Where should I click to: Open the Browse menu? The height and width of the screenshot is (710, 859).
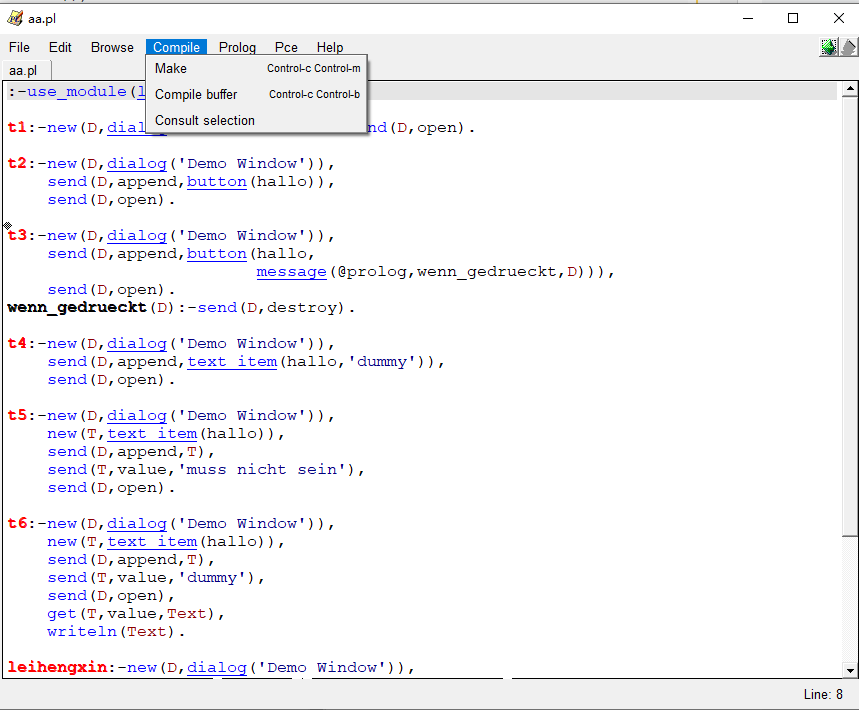tap(112, 47)
